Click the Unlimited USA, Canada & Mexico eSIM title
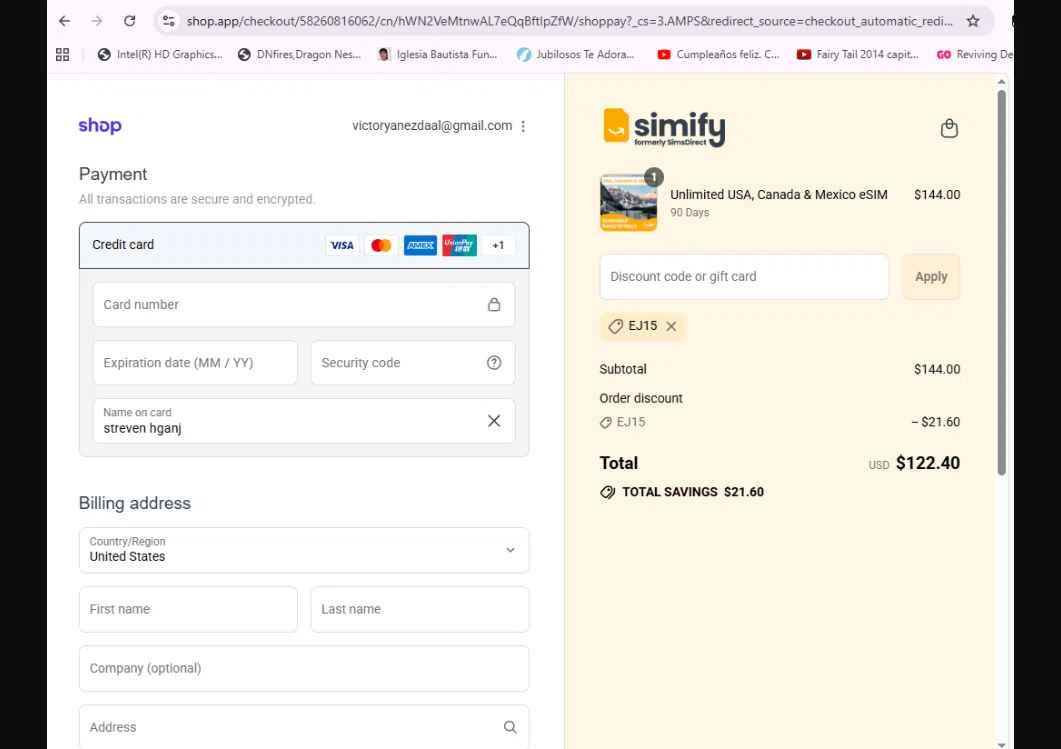The width and height of the screenshot is (1061, 749). [779, 195]
